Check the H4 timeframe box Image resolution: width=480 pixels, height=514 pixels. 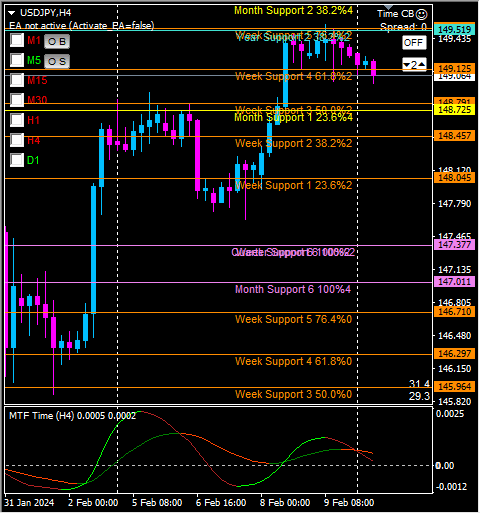[x=17, y=140]
